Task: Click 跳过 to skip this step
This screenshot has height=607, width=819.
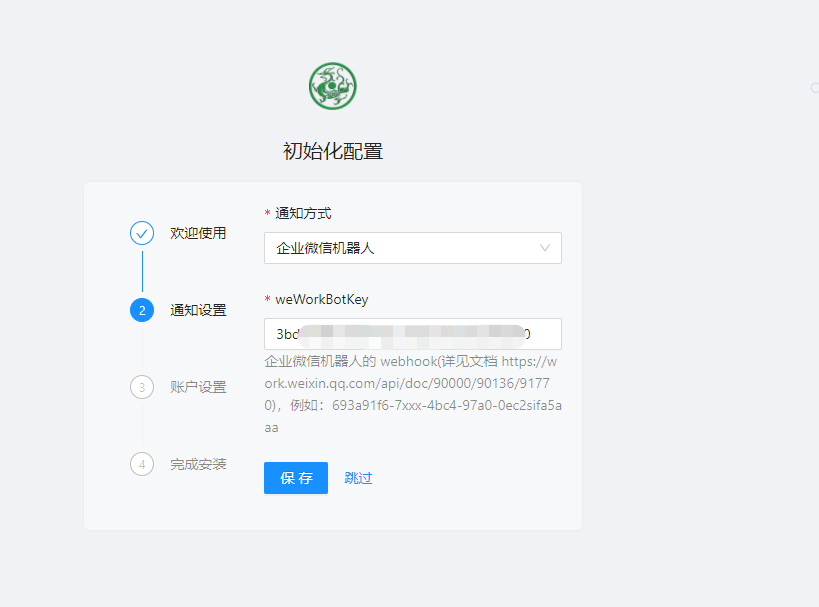Action: (x=358, y=478)
